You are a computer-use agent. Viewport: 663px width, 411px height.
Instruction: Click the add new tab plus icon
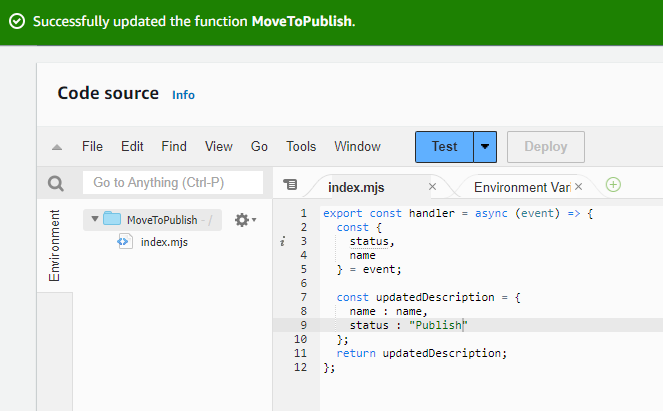tap(614, 185)
